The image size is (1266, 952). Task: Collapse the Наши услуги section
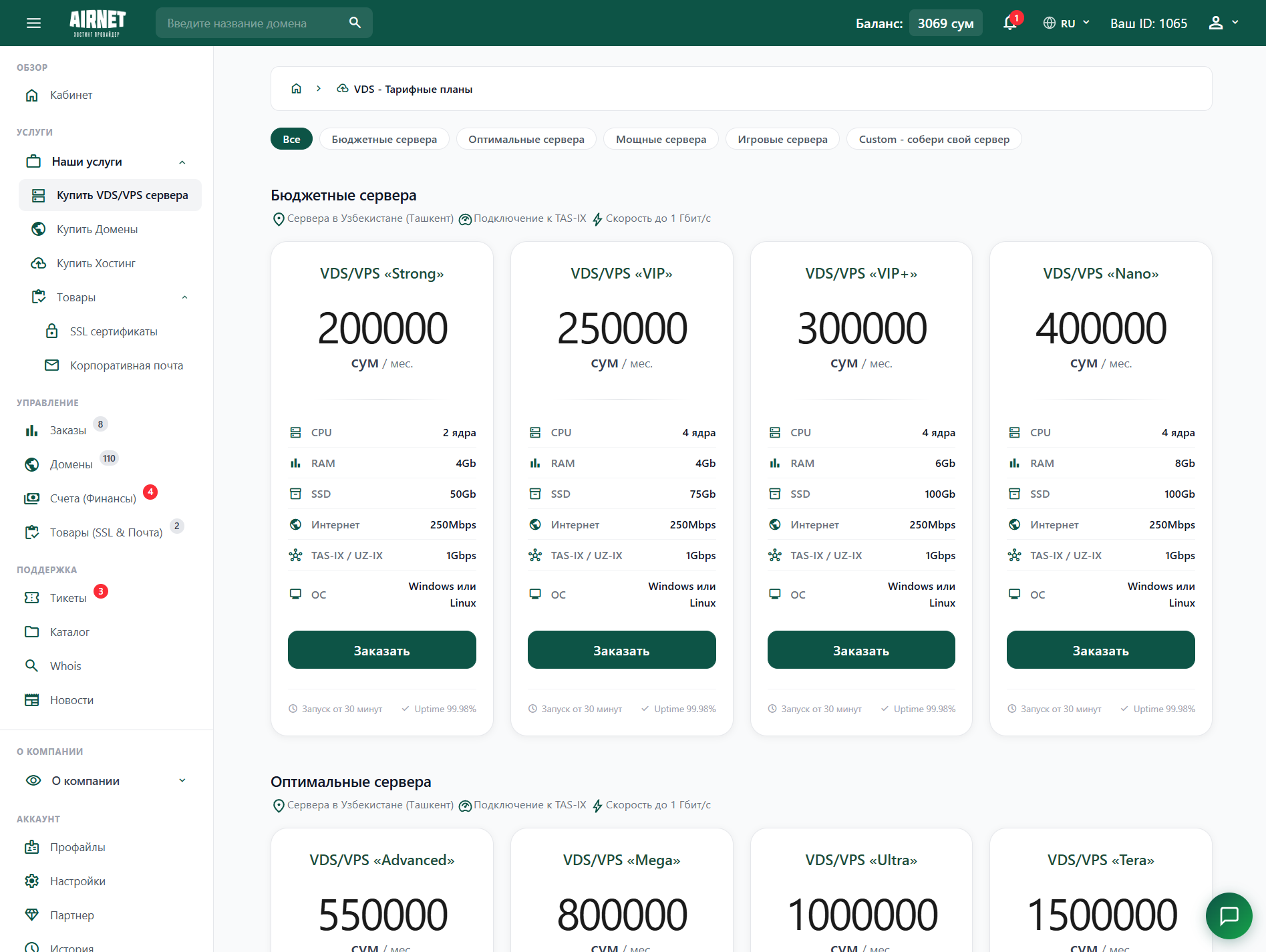(182, 162)
